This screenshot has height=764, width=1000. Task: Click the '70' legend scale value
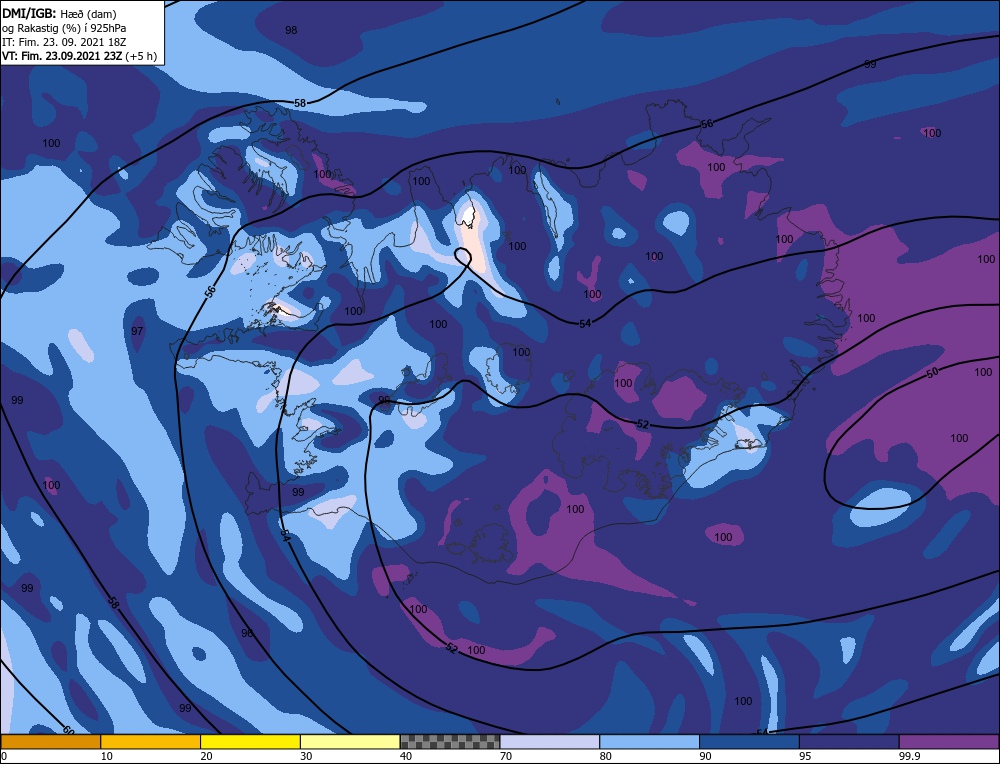click(x=506, y=756)
